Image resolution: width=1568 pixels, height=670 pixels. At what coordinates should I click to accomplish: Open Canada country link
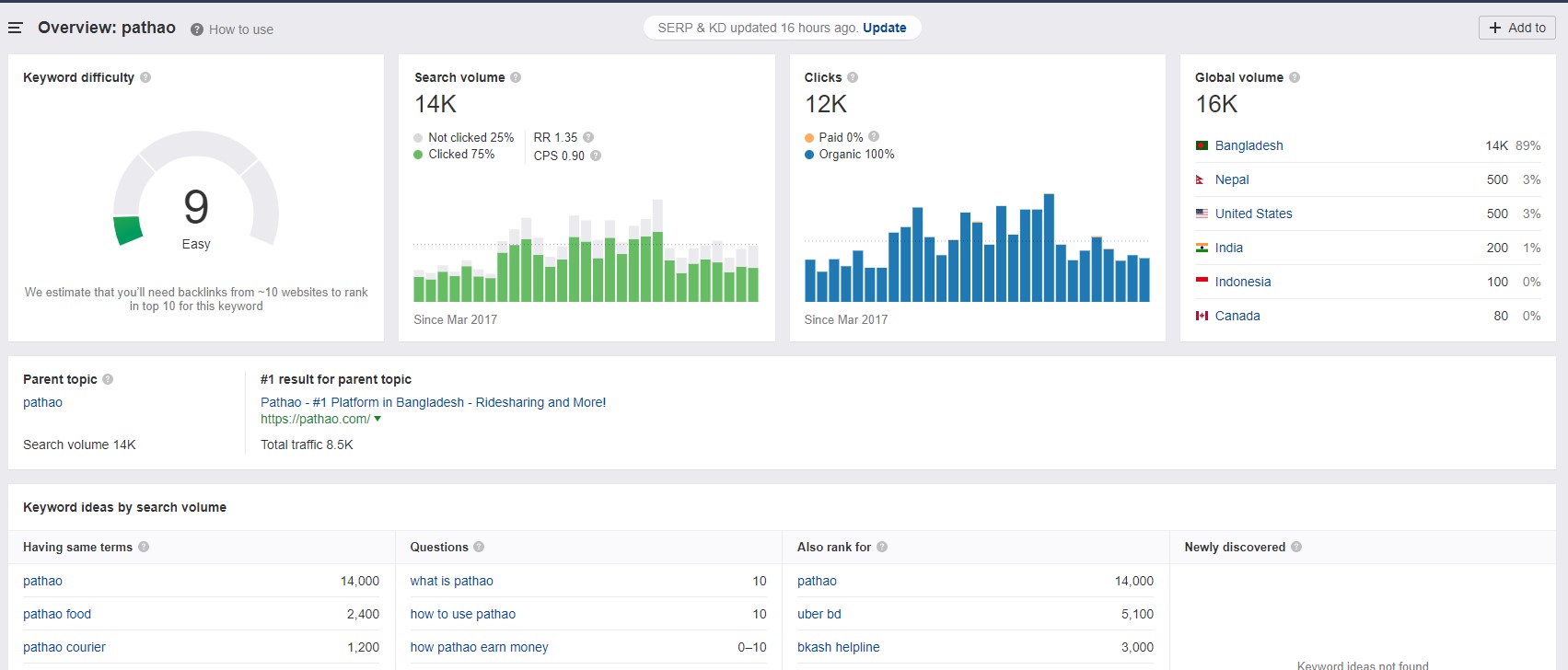point(1237,316)
